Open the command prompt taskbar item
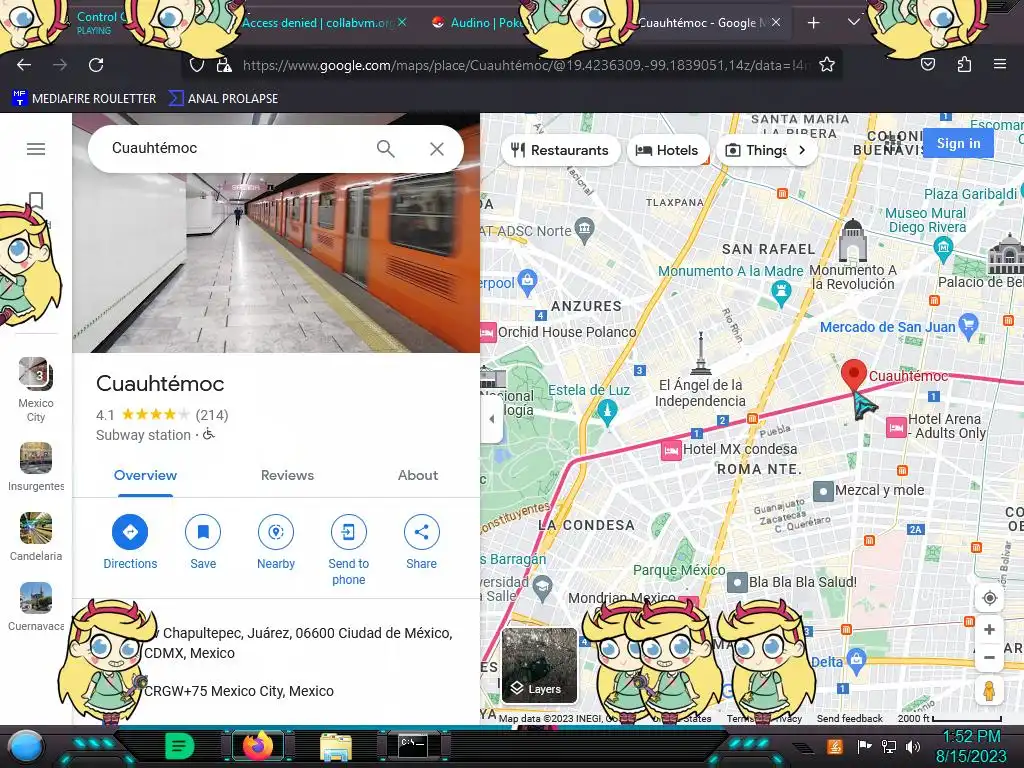 click(413, 746)
